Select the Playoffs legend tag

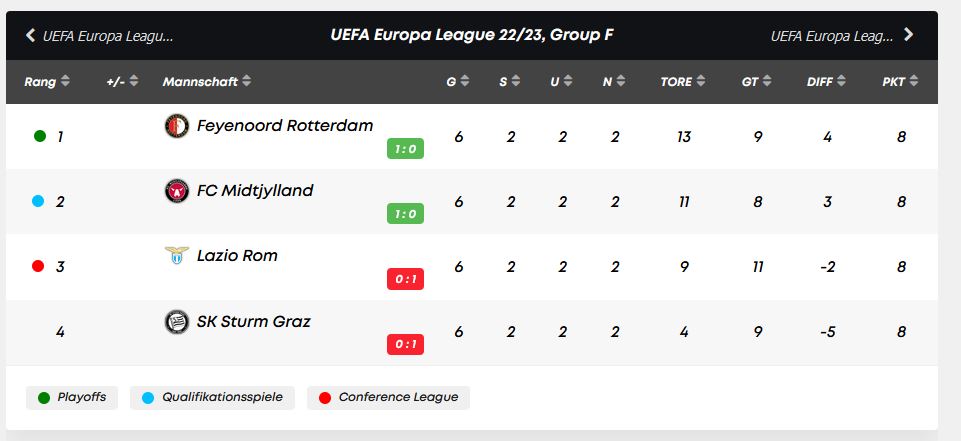pos(72,398)
